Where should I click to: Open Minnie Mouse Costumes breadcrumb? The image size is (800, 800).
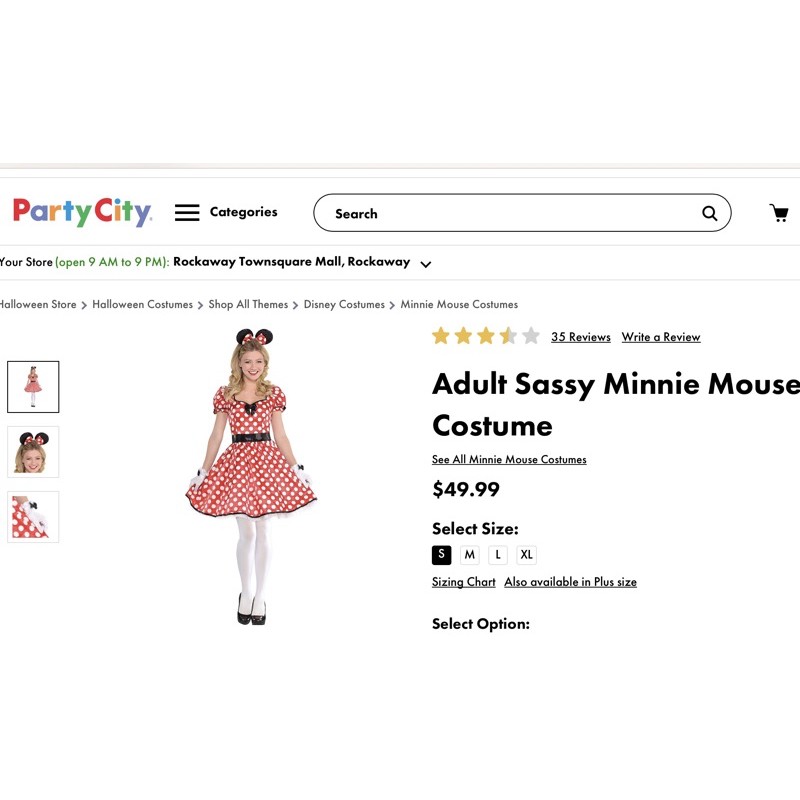(459, 304)
